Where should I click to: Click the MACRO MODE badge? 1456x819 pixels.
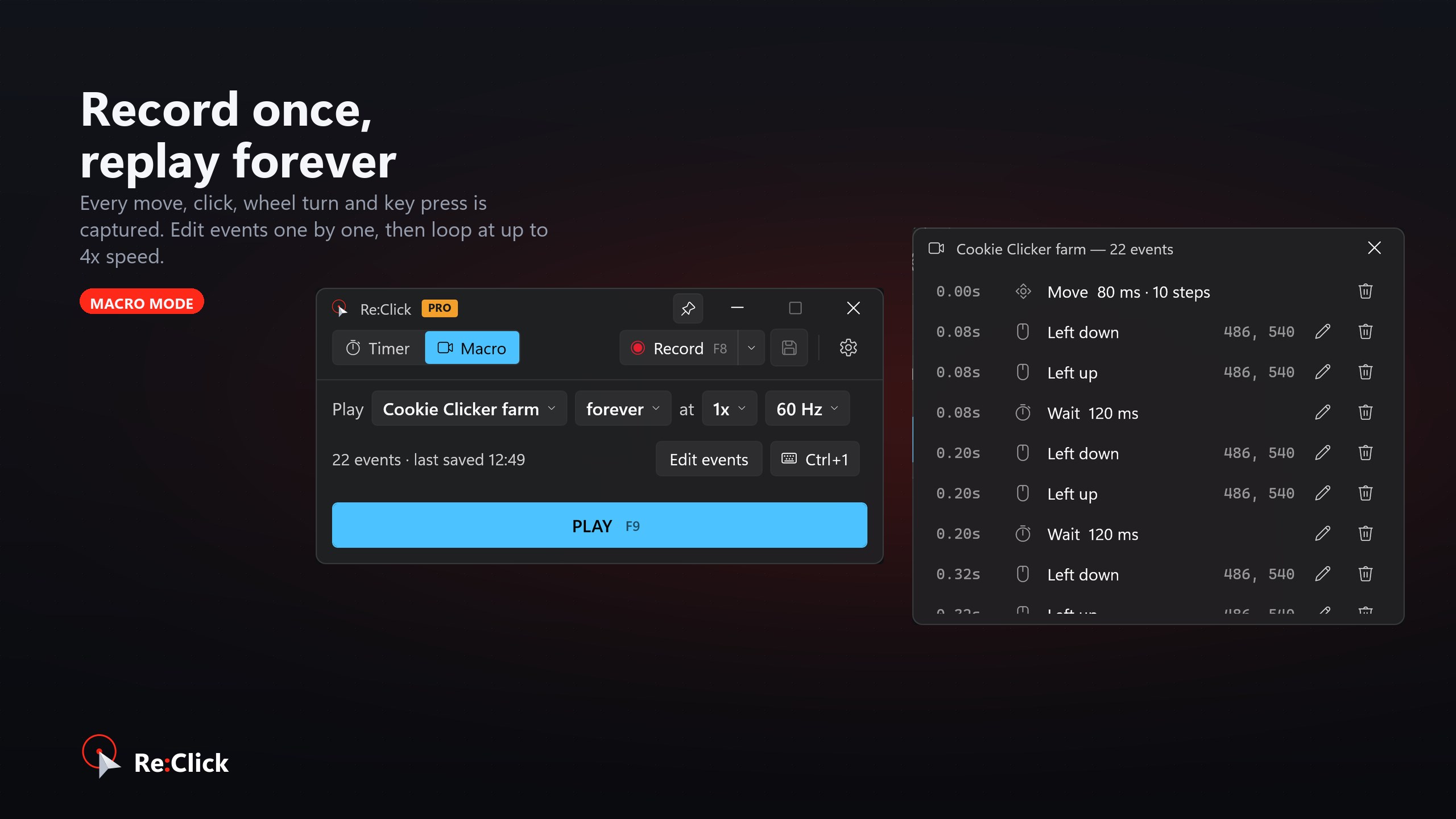pyautogui.click(x=142, y=302)
